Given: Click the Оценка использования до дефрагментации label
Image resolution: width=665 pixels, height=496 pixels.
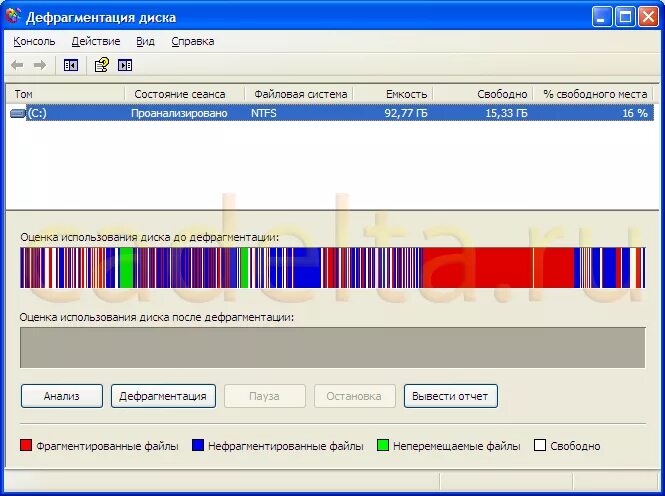Looking at the screenshot, I should [150, 237].
